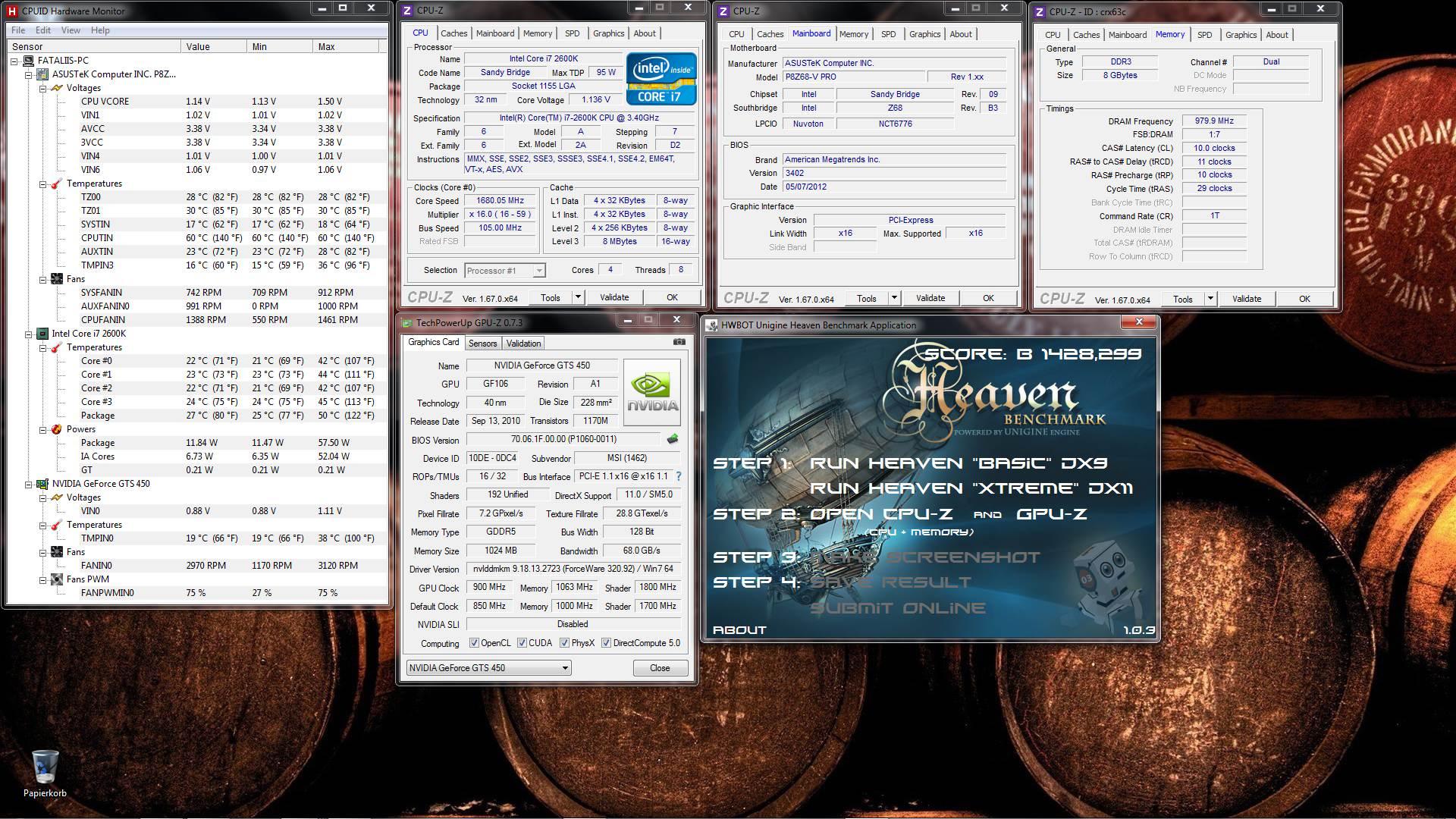Toggle the OpenCL checkbox in GPU-Z

click(474, 643)
